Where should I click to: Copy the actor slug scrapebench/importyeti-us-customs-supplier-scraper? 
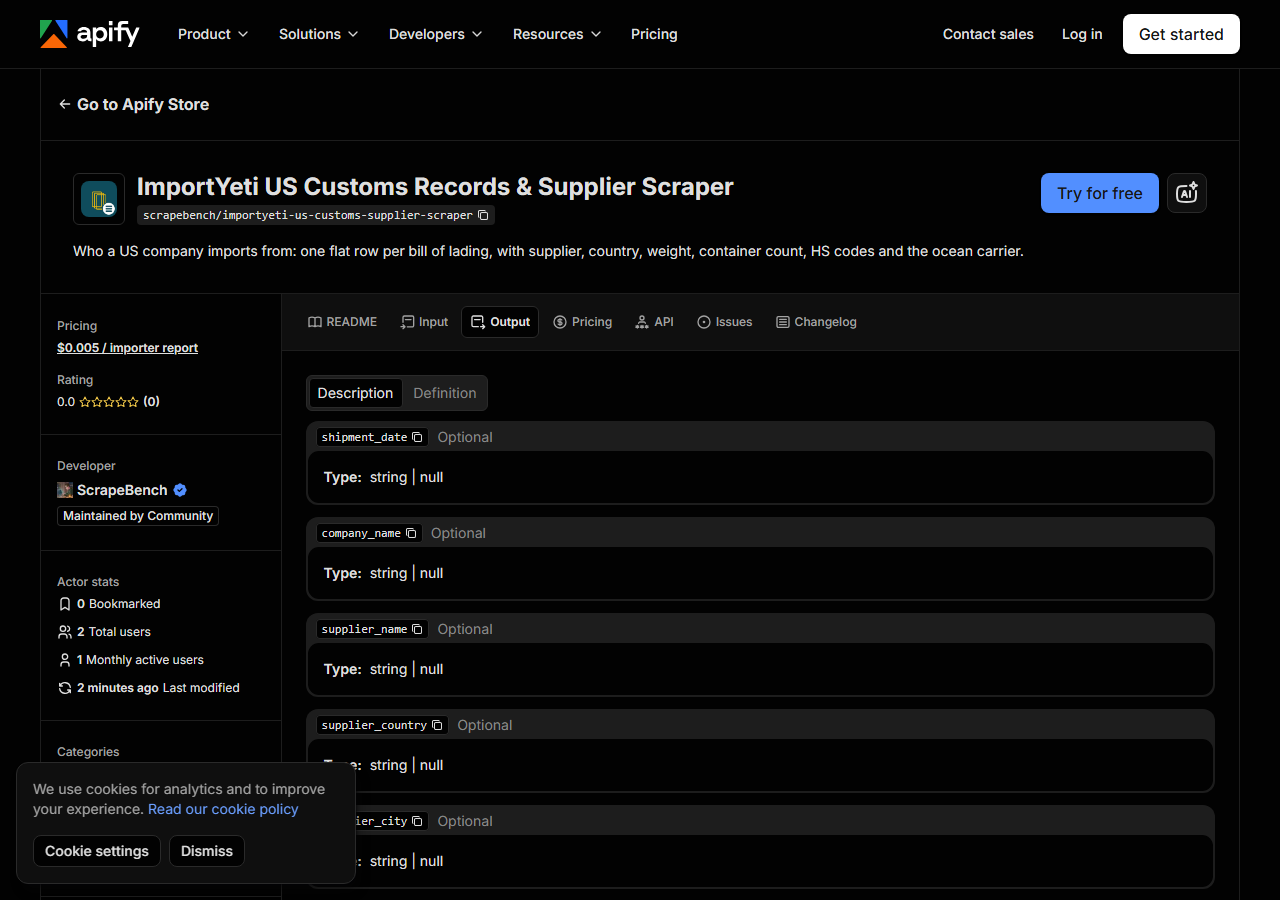point(483,215)
